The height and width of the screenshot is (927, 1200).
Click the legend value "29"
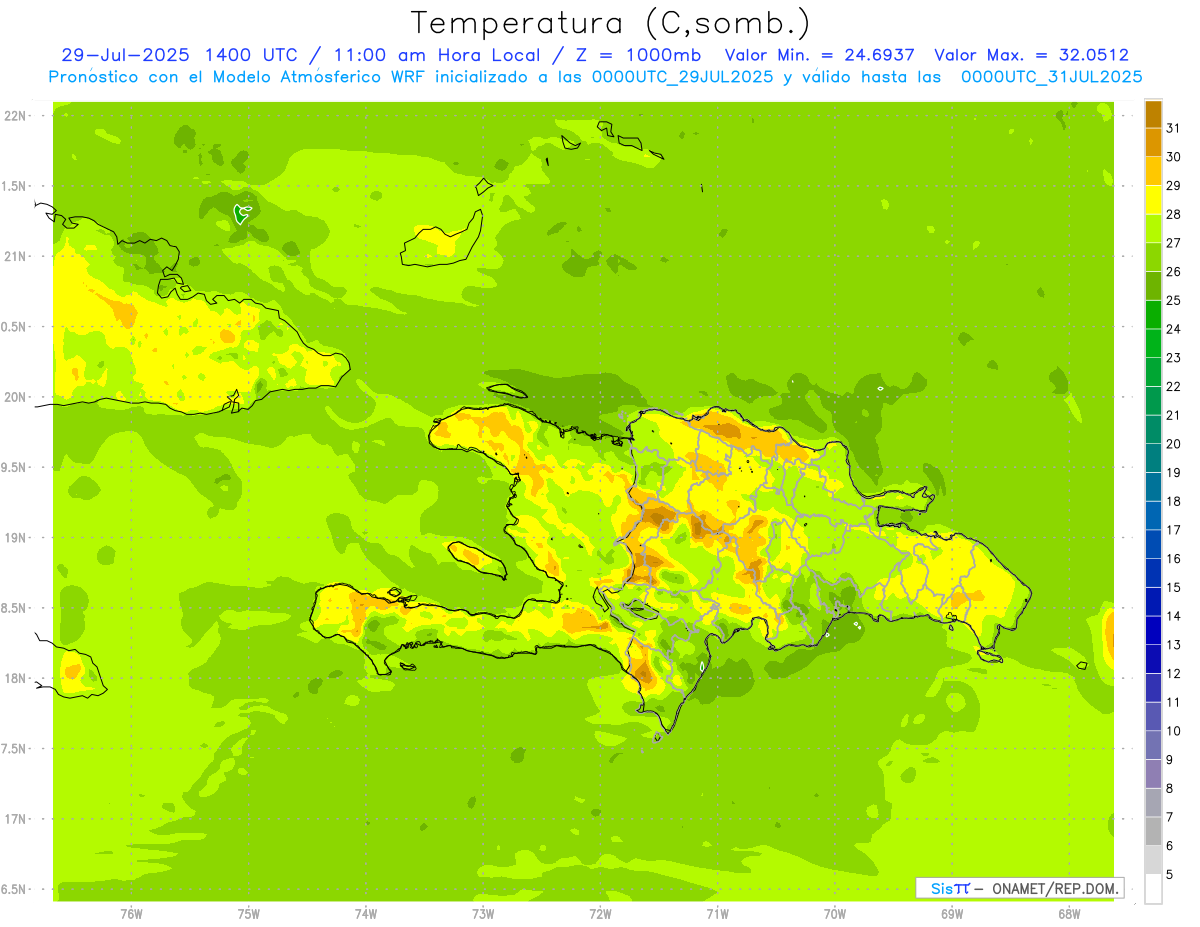1173,186
